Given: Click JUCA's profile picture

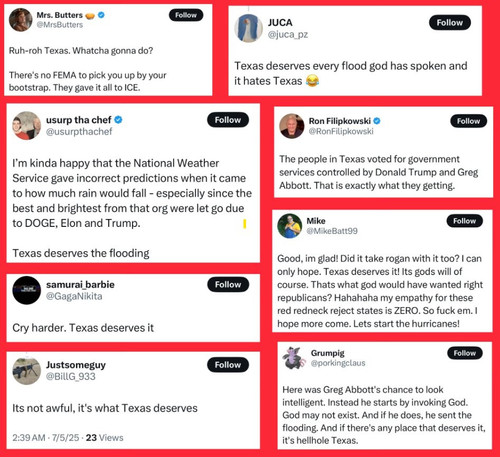Looking at the screenshot, I should (x=248, y=28).
